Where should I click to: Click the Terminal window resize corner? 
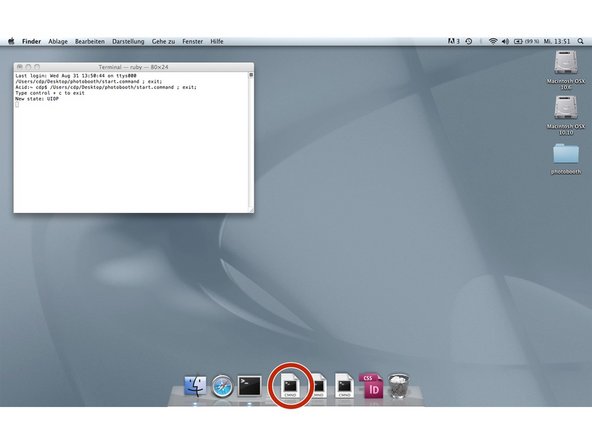[251, 210]
